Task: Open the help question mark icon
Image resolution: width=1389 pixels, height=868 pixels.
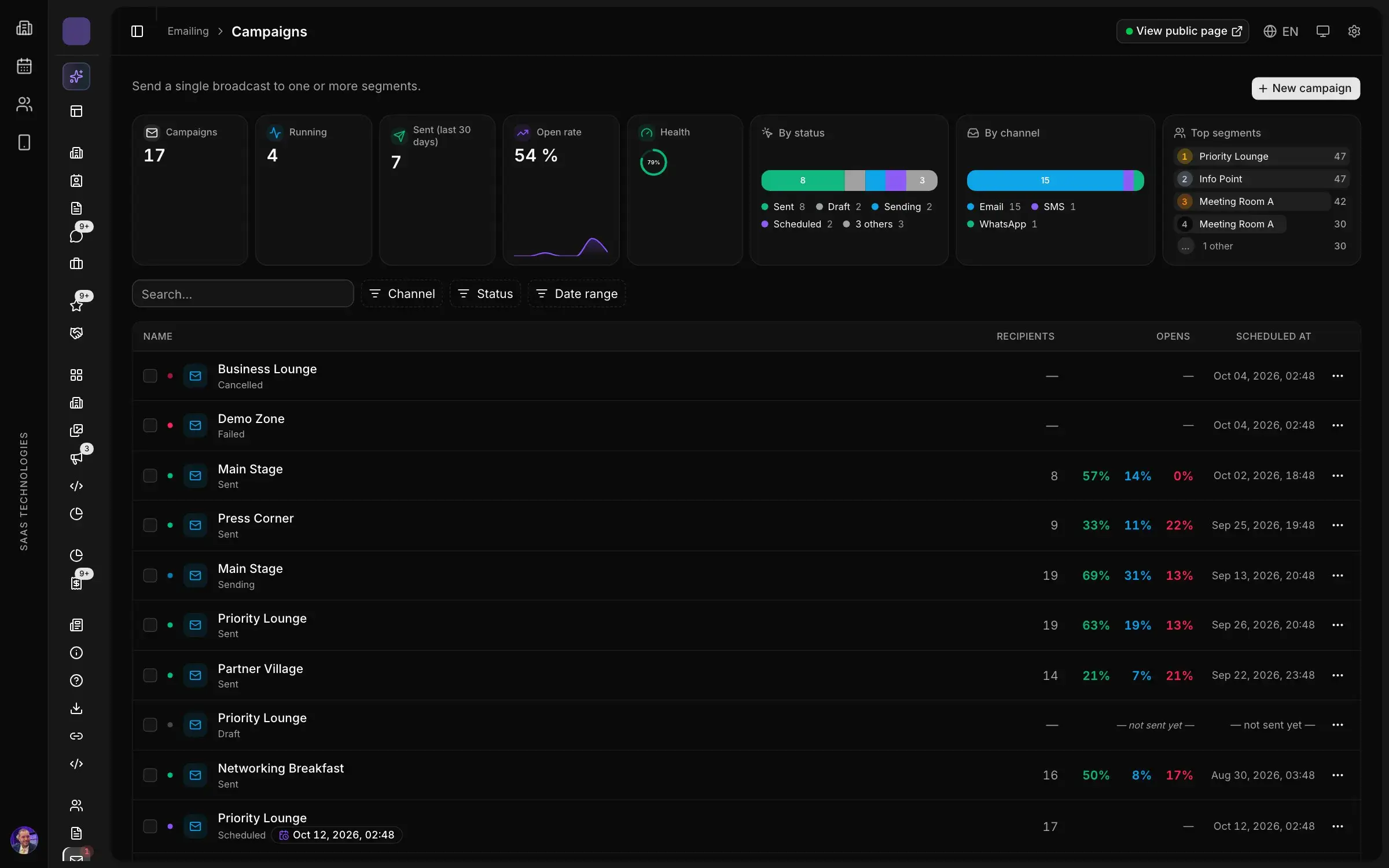Action: (x=76, y=680)
